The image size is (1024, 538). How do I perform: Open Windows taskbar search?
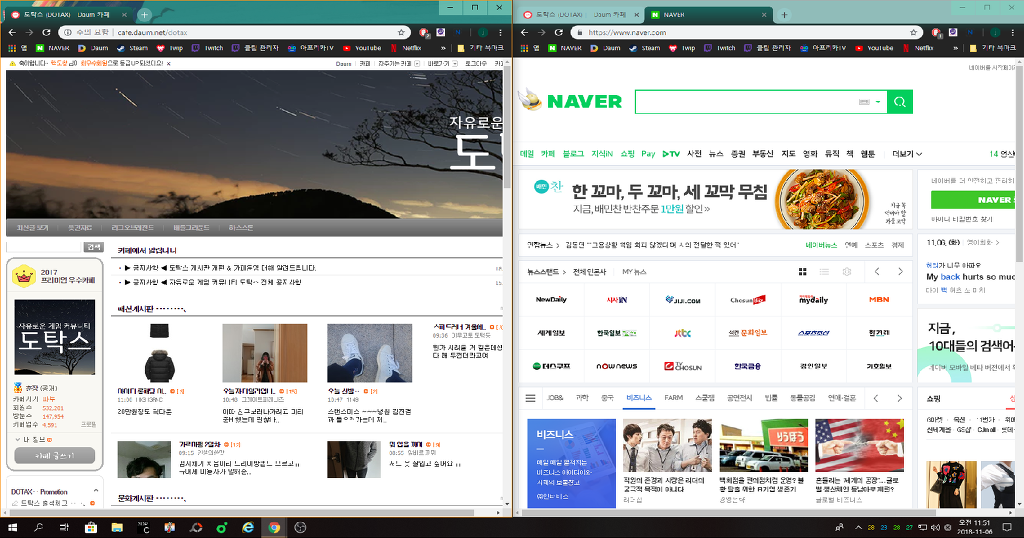click(x=39, y=528)
